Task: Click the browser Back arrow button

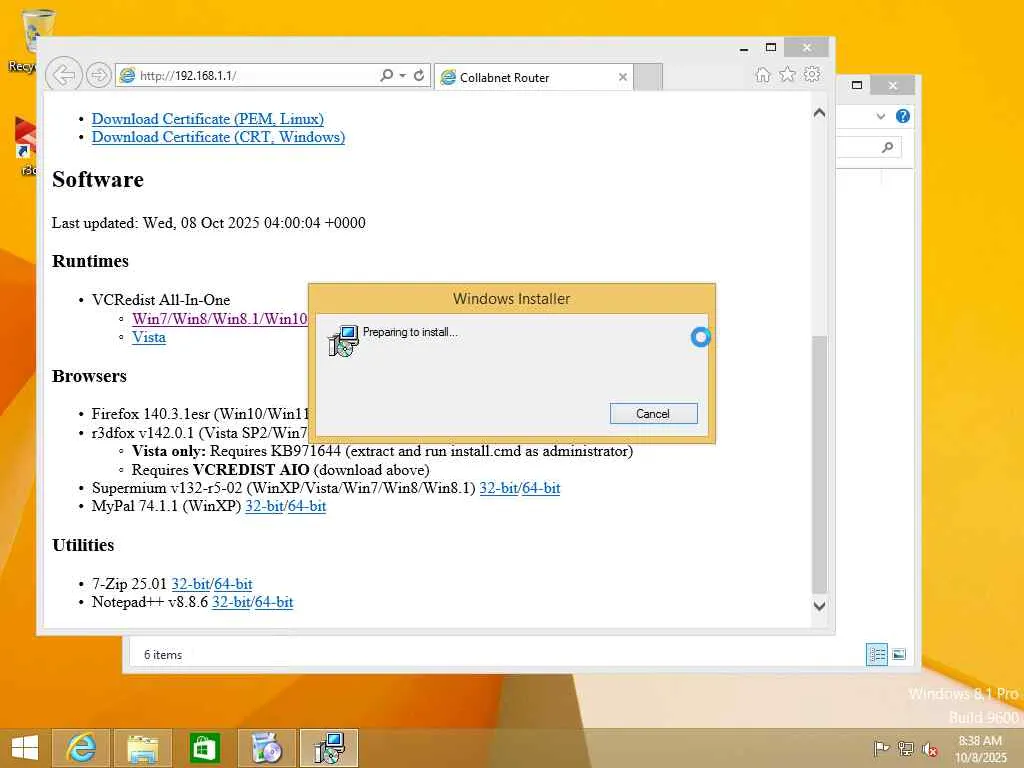Action: [x=64, y=75]
